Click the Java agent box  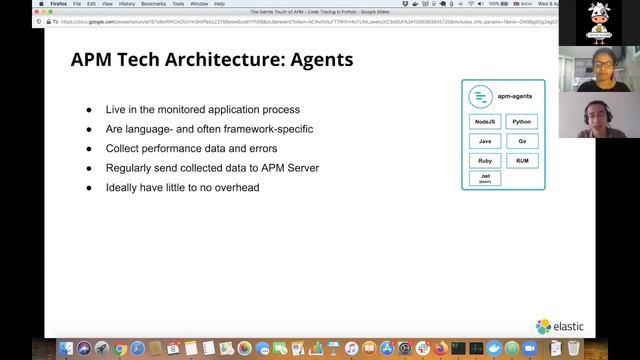click(x=485, y=141)
